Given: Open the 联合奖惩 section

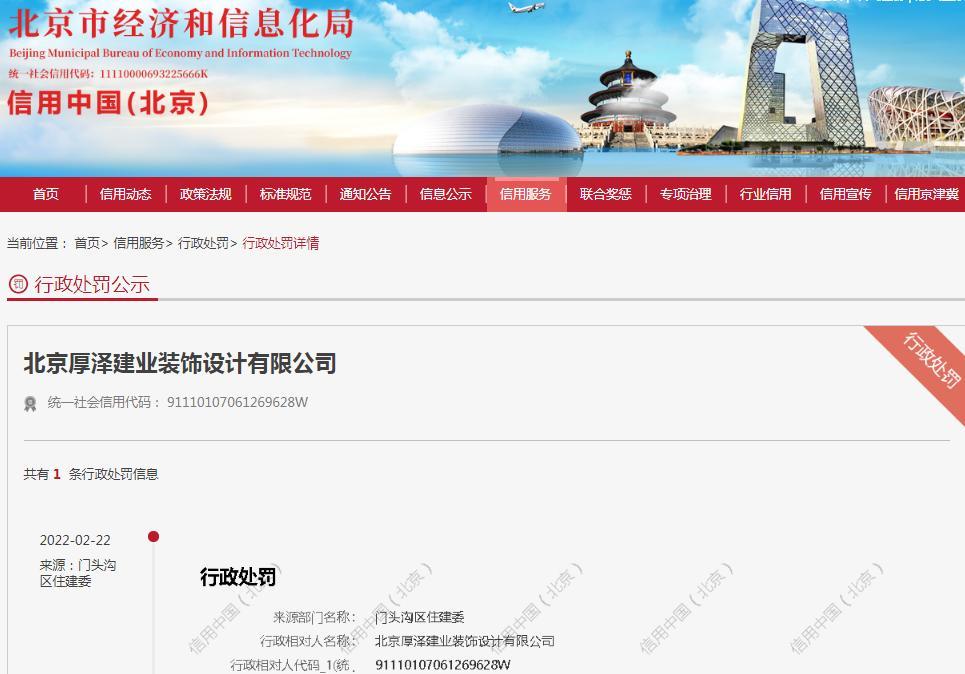Looking at the screenshot, I should (x=606, y=194).
